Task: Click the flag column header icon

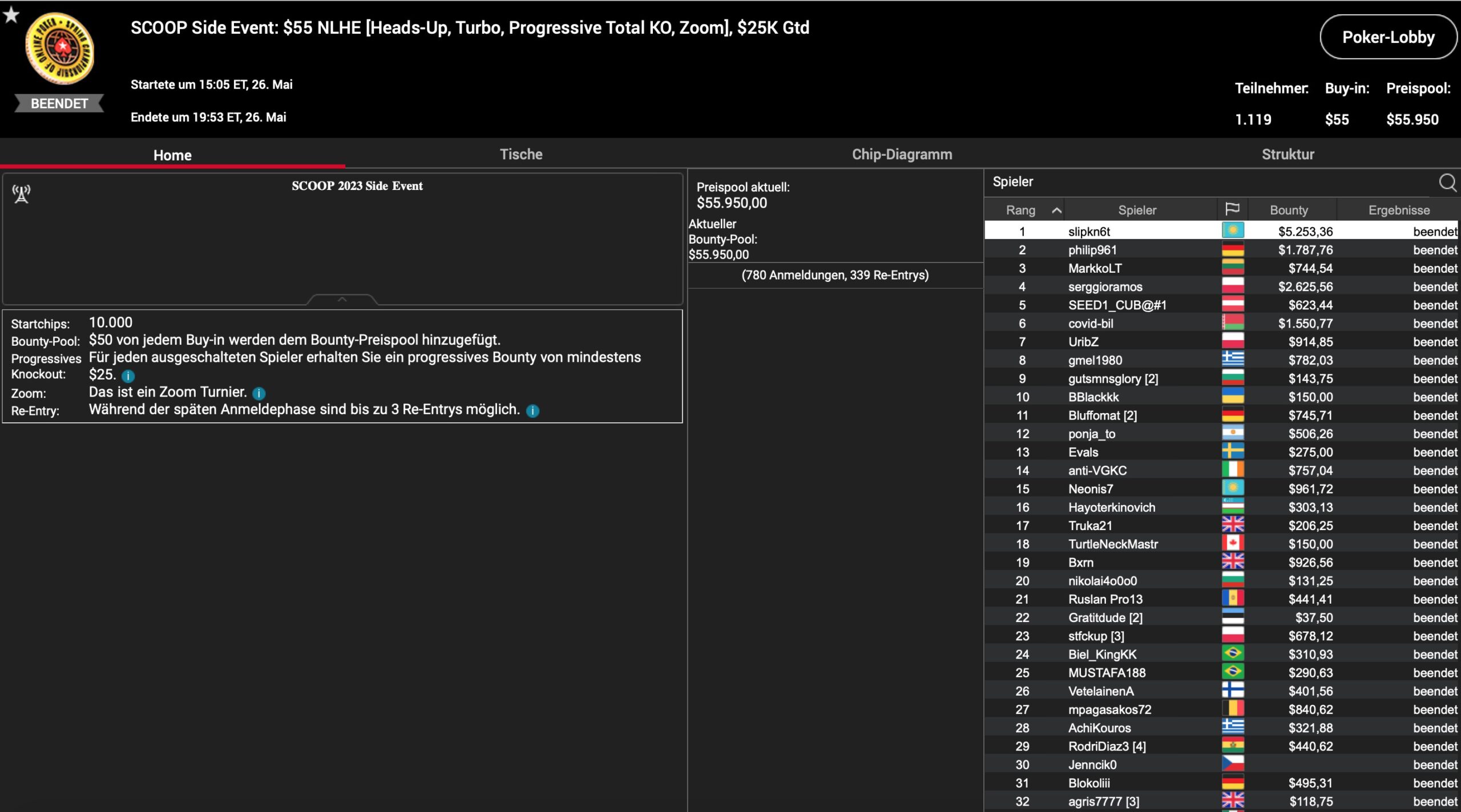Action: (1232, 209)
